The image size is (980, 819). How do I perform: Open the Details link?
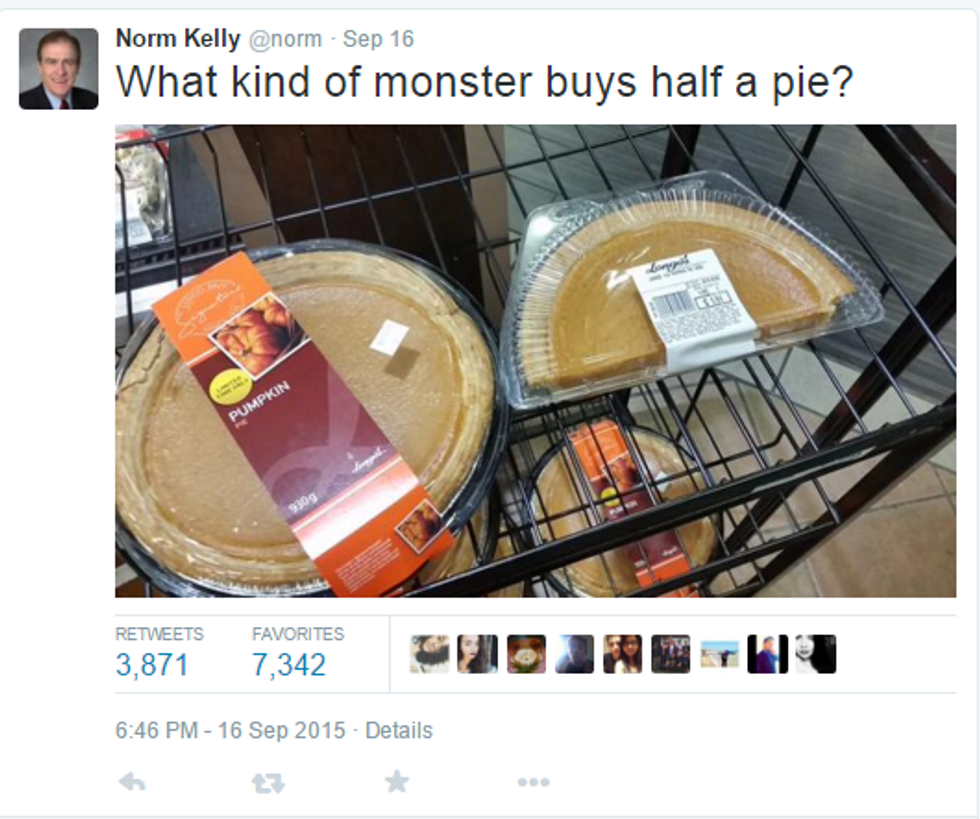tap(399, 730)
